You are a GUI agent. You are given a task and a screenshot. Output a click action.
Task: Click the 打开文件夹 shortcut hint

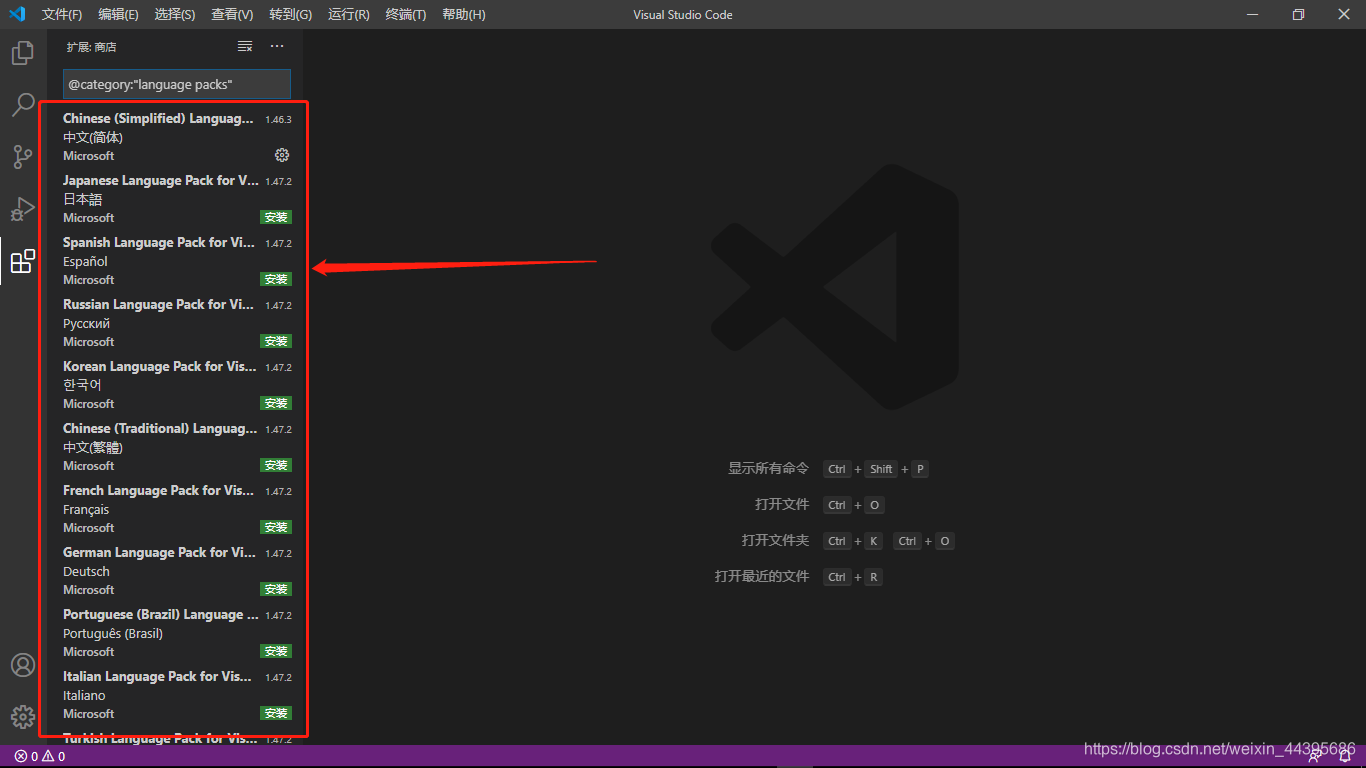click(x=775, y=541)
